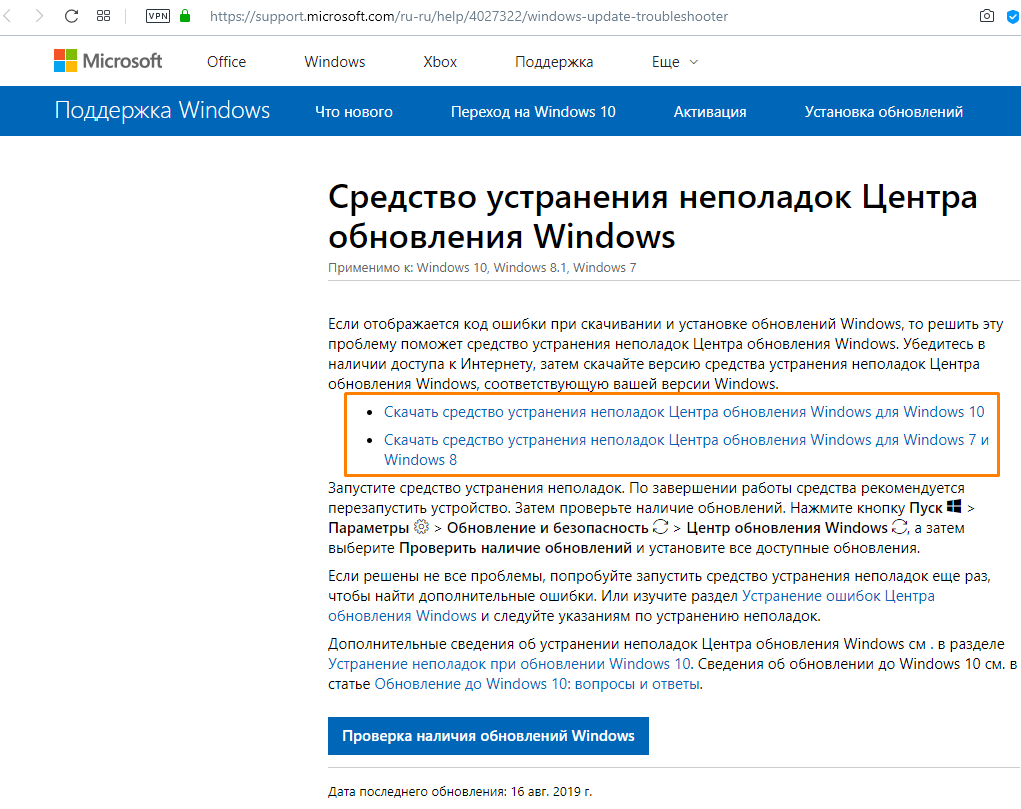Download troubleshooter for Windows 7 and 8 link
This screenshot has height=809, width=1021.
(x=686, y=449)
